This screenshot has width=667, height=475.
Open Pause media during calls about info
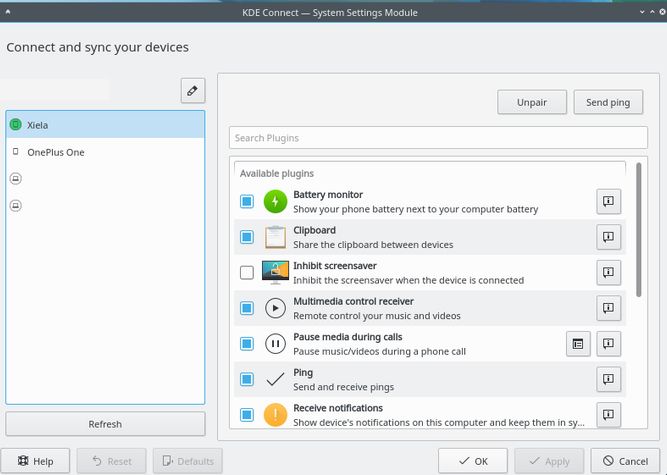pos(608,344)
